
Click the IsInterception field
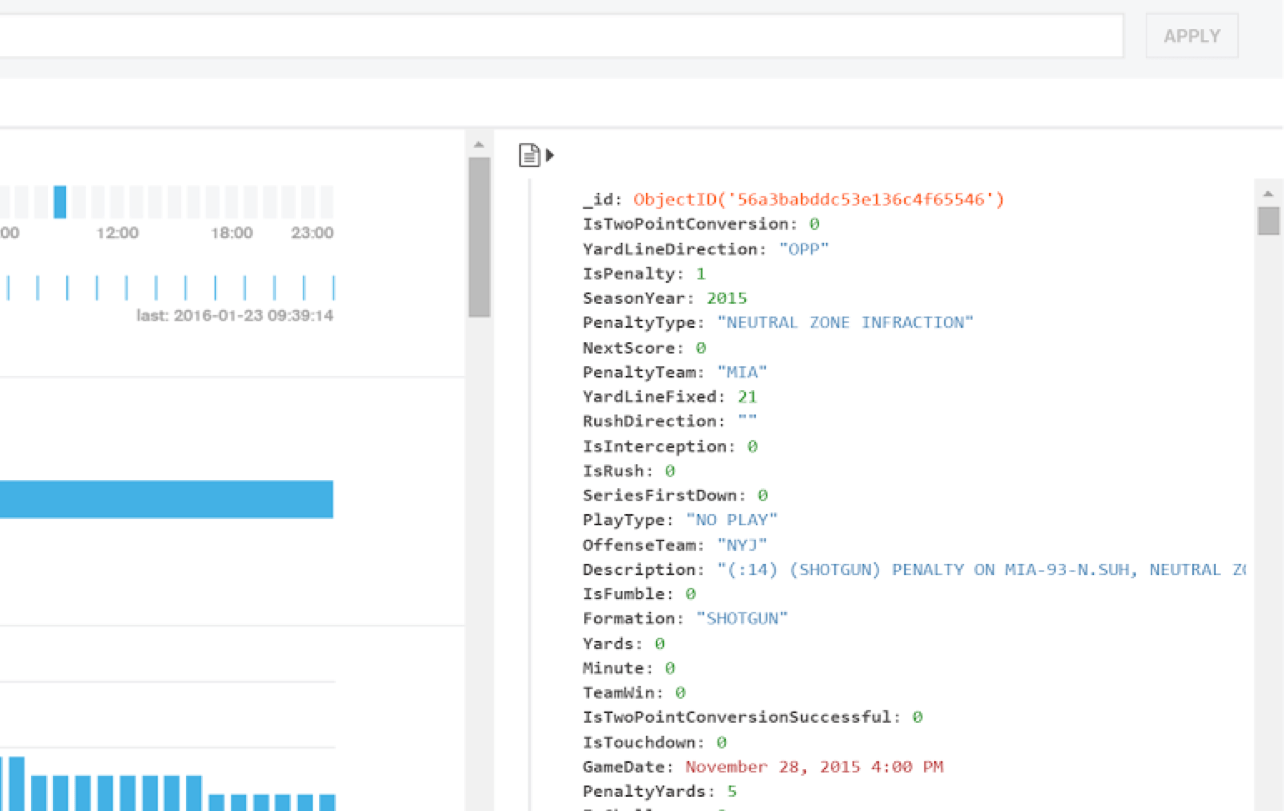click(x=670, y=446)
